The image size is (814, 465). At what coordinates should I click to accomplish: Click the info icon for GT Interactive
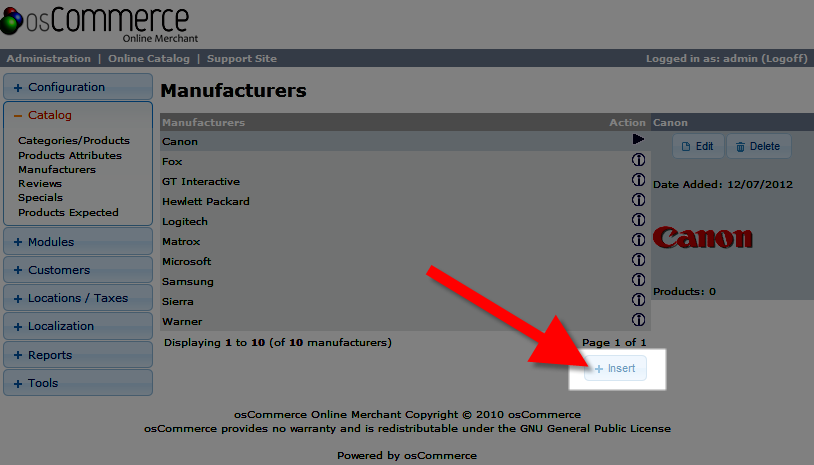click(638, 181)
